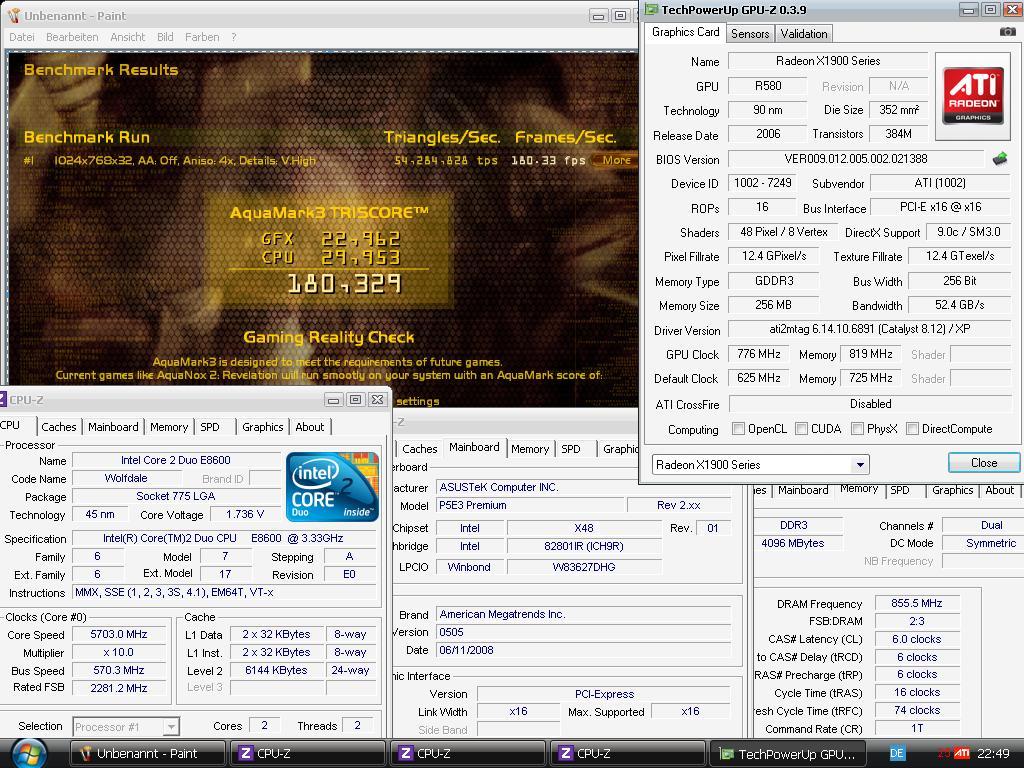Click the Multiplier x 10.0 value

pyautogui.click(x=118, y=652)
